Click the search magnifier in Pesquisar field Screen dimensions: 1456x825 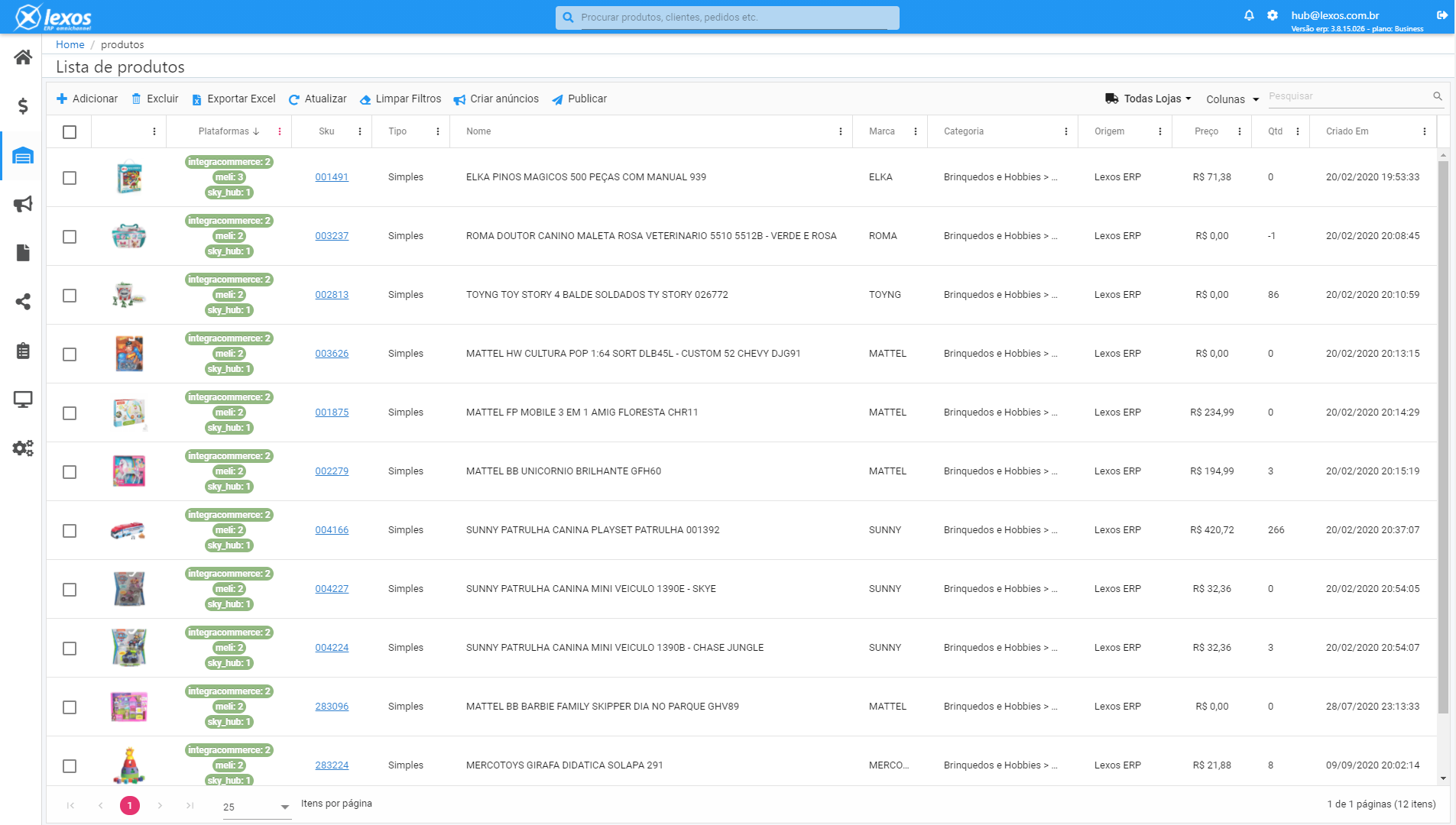(1438, 96)
